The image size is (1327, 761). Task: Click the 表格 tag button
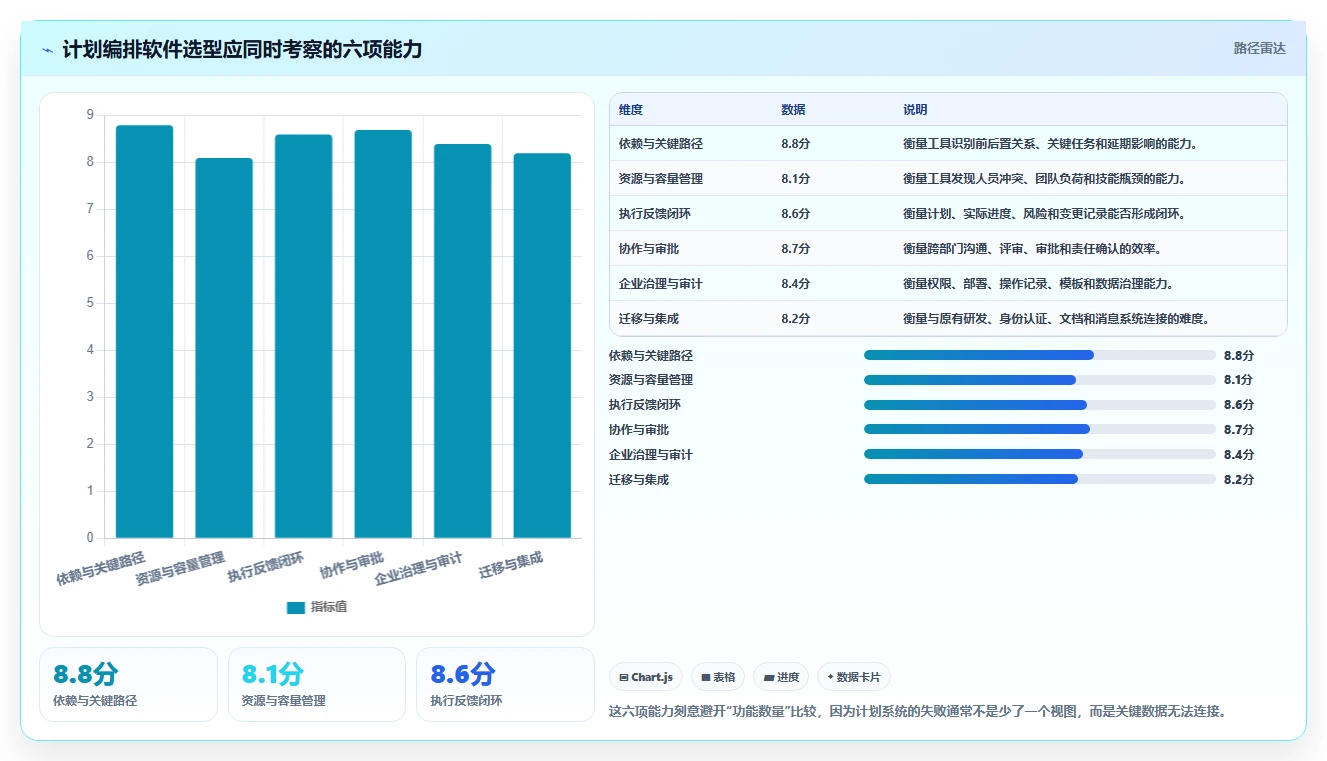[x=718, y=677]
